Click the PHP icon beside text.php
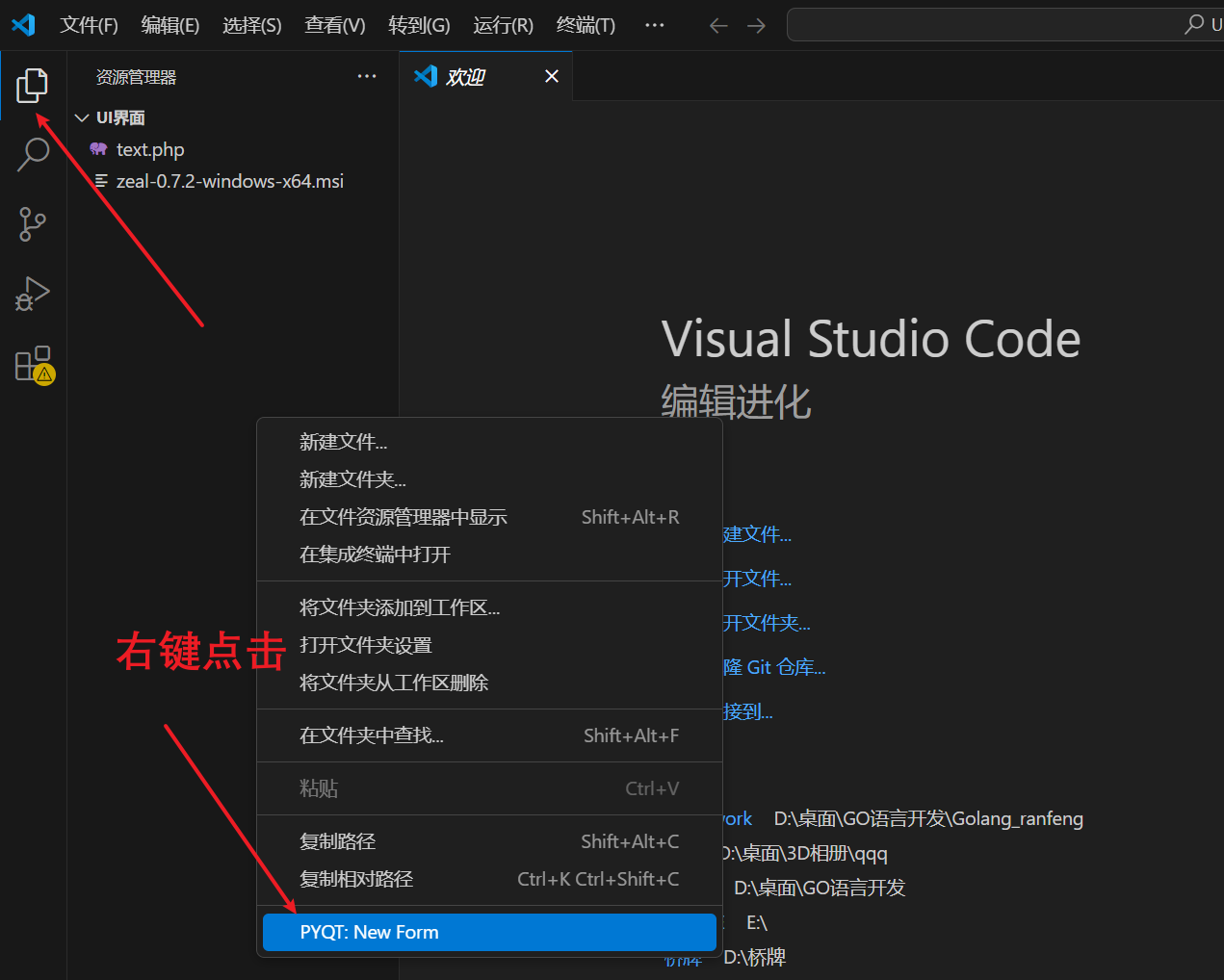The height and width of the screenshot is (980, 1224). (98, 149)
